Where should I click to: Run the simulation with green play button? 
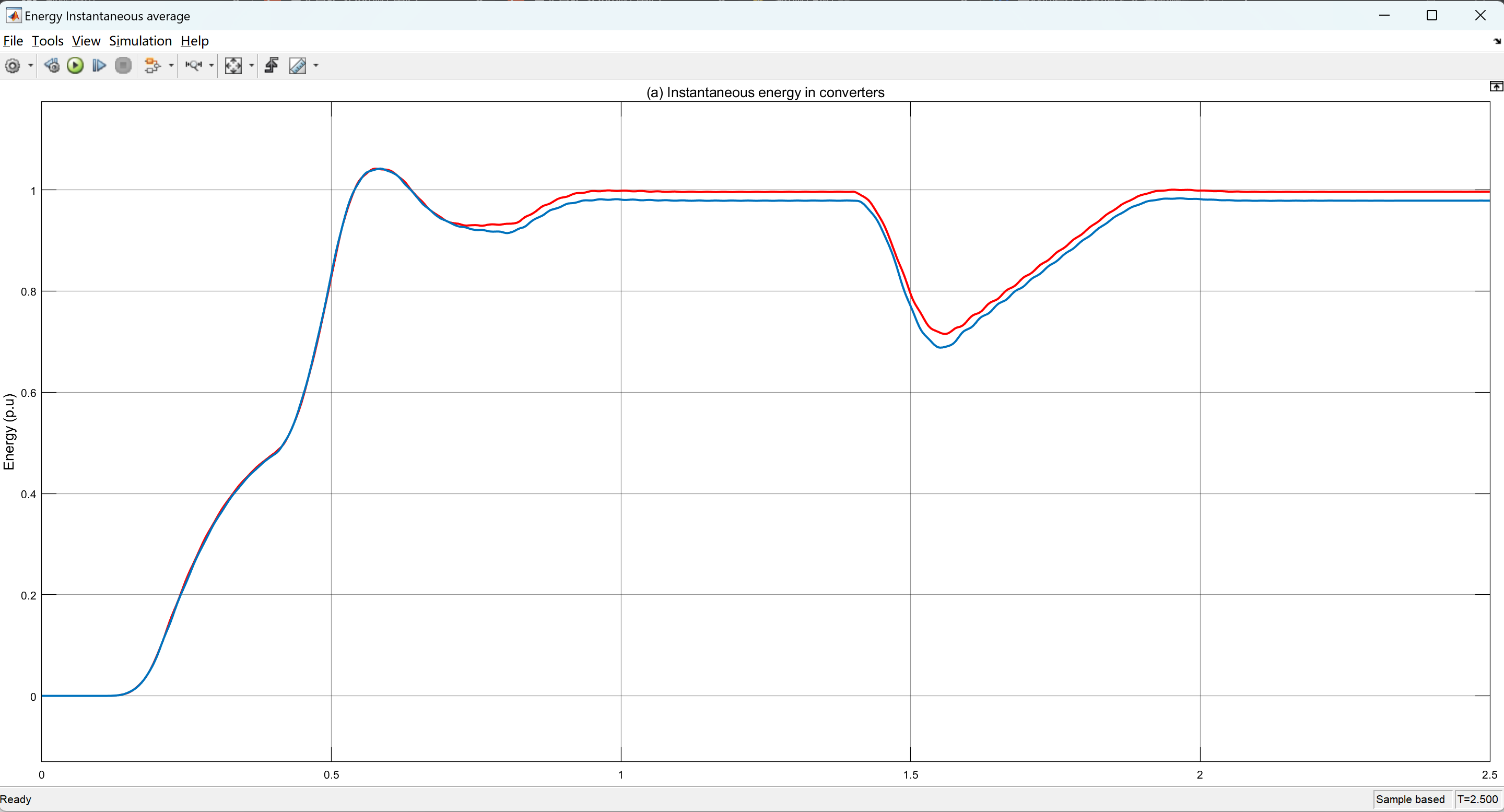point(75,65)
